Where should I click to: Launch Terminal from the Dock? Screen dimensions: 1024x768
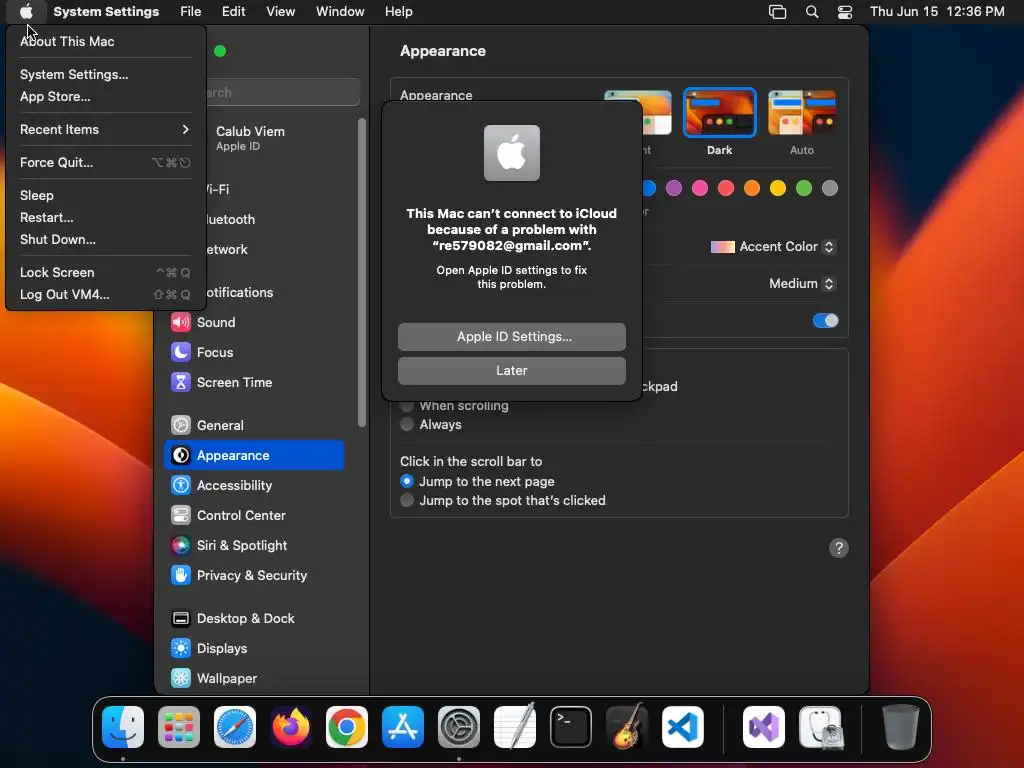[x=571, y=727]
